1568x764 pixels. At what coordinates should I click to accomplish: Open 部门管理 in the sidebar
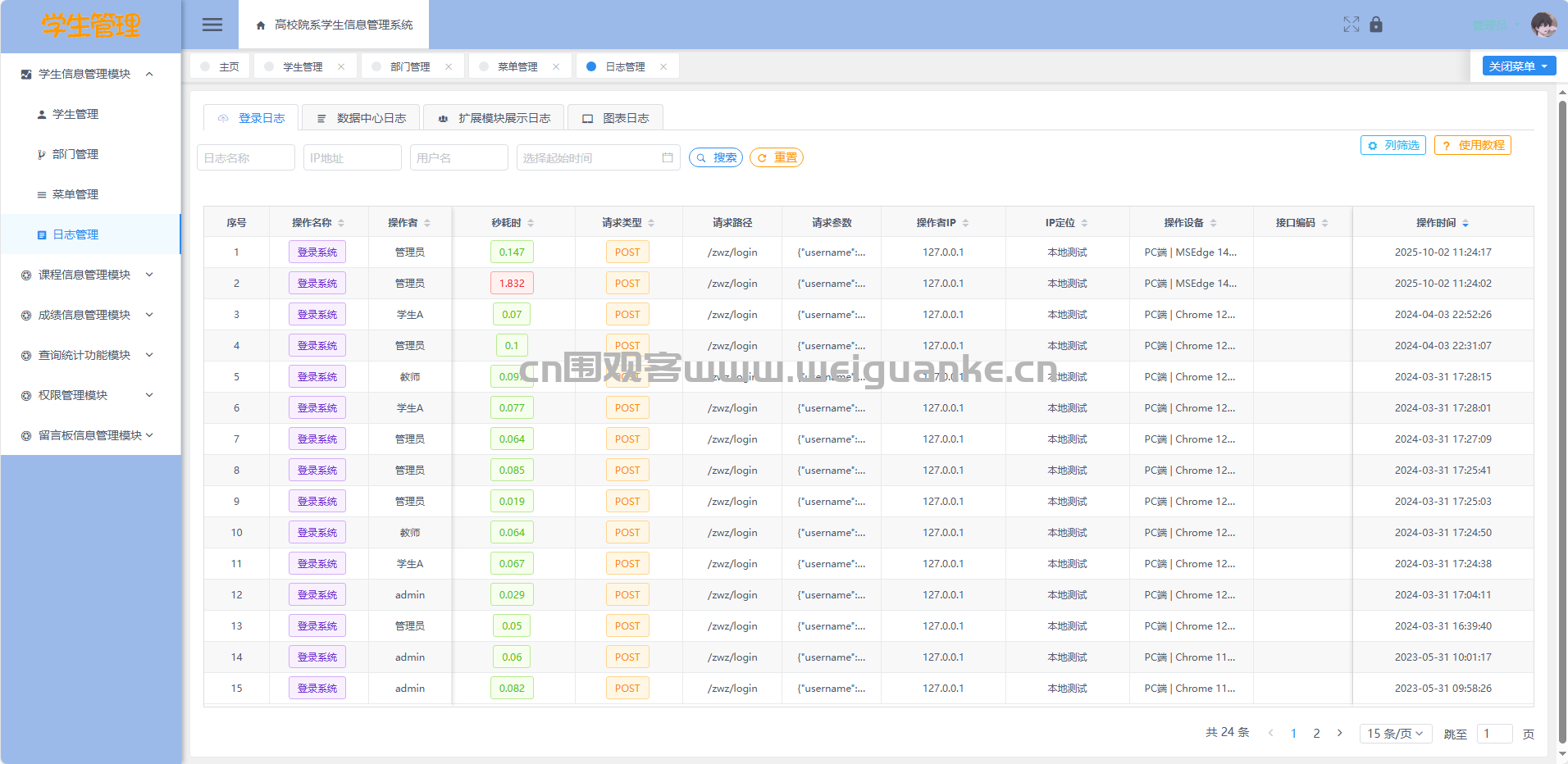click(75, 154)
